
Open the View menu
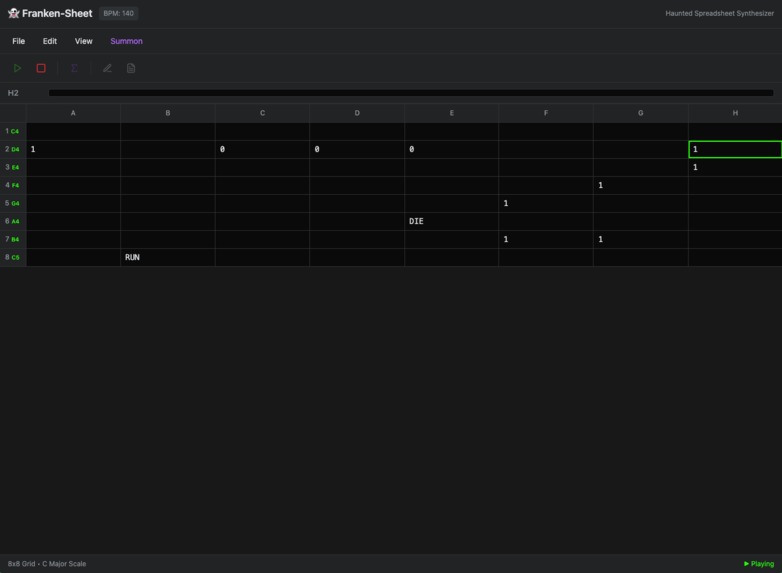(x=83, y=41)
